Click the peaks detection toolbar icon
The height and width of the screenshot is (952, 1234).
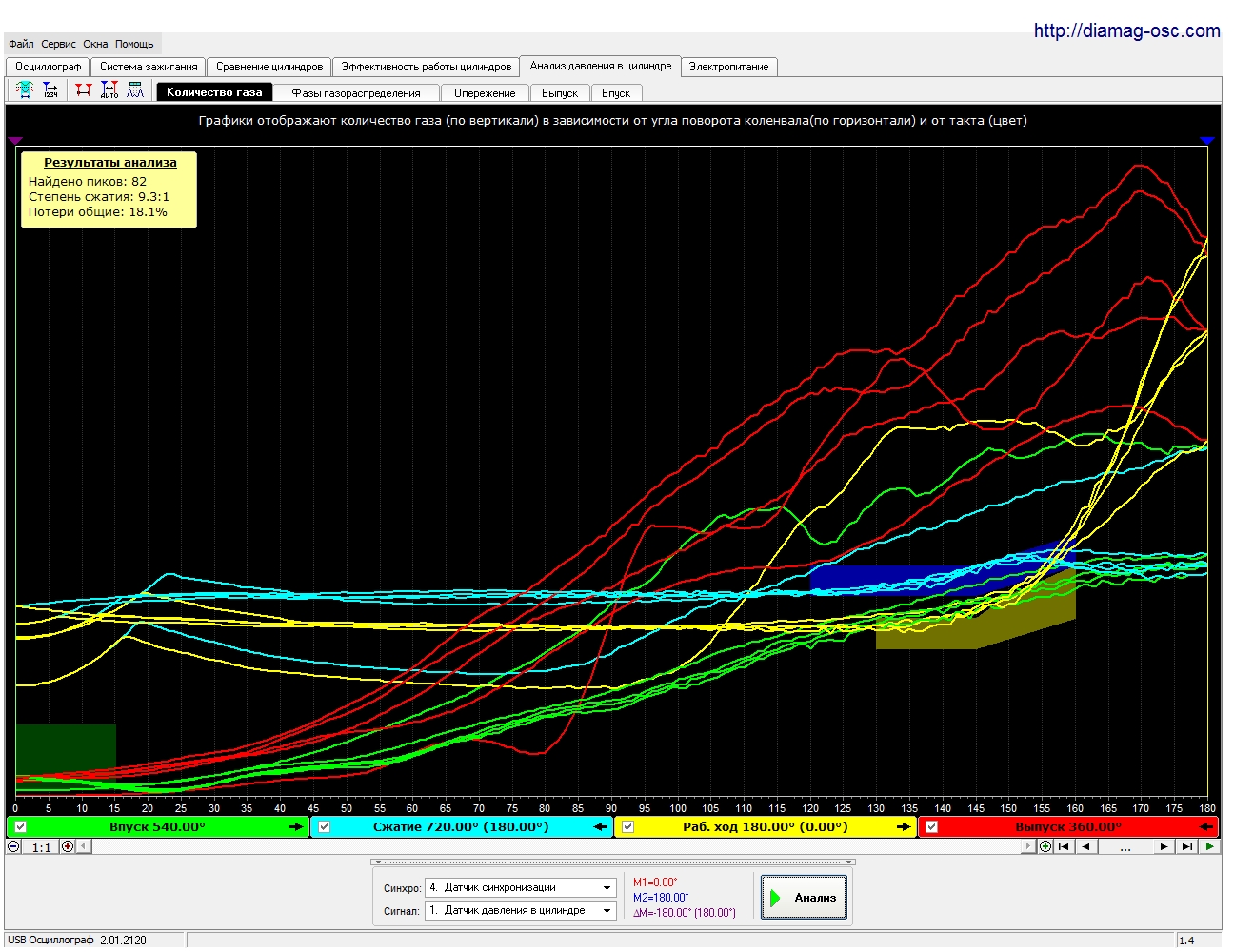coord(135,89)
